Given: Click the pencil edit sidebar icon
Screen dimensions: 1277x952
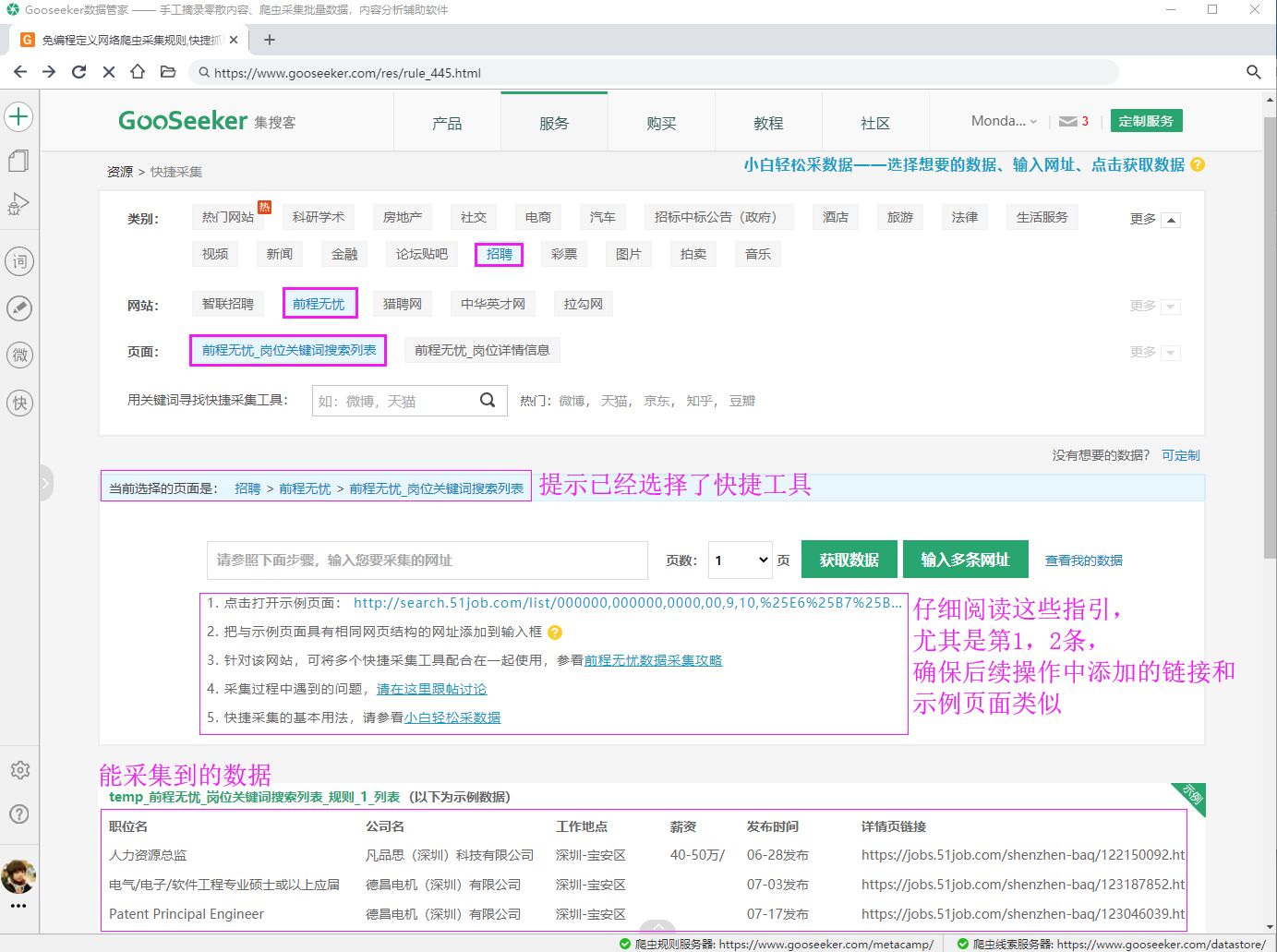Looking at the screenshot, I should pyautogui.click(x=19, y=308).
